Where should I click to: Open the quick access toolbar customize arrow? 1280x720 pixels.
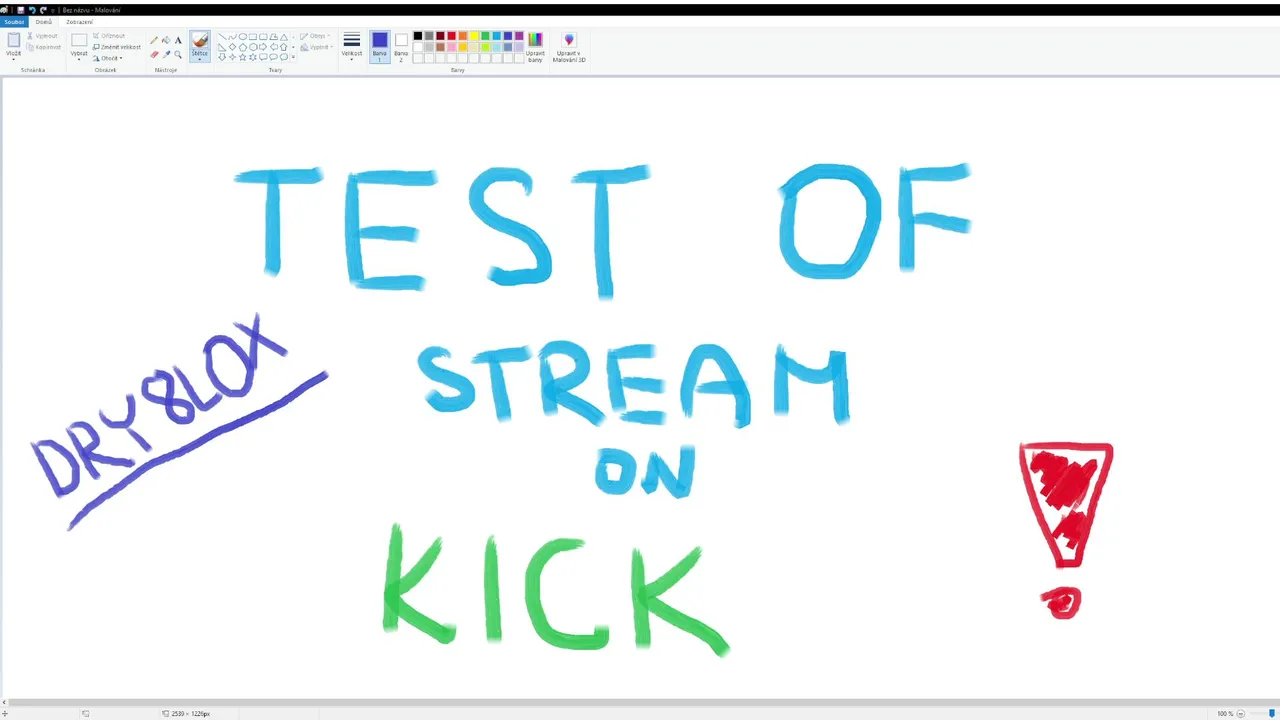53,10
